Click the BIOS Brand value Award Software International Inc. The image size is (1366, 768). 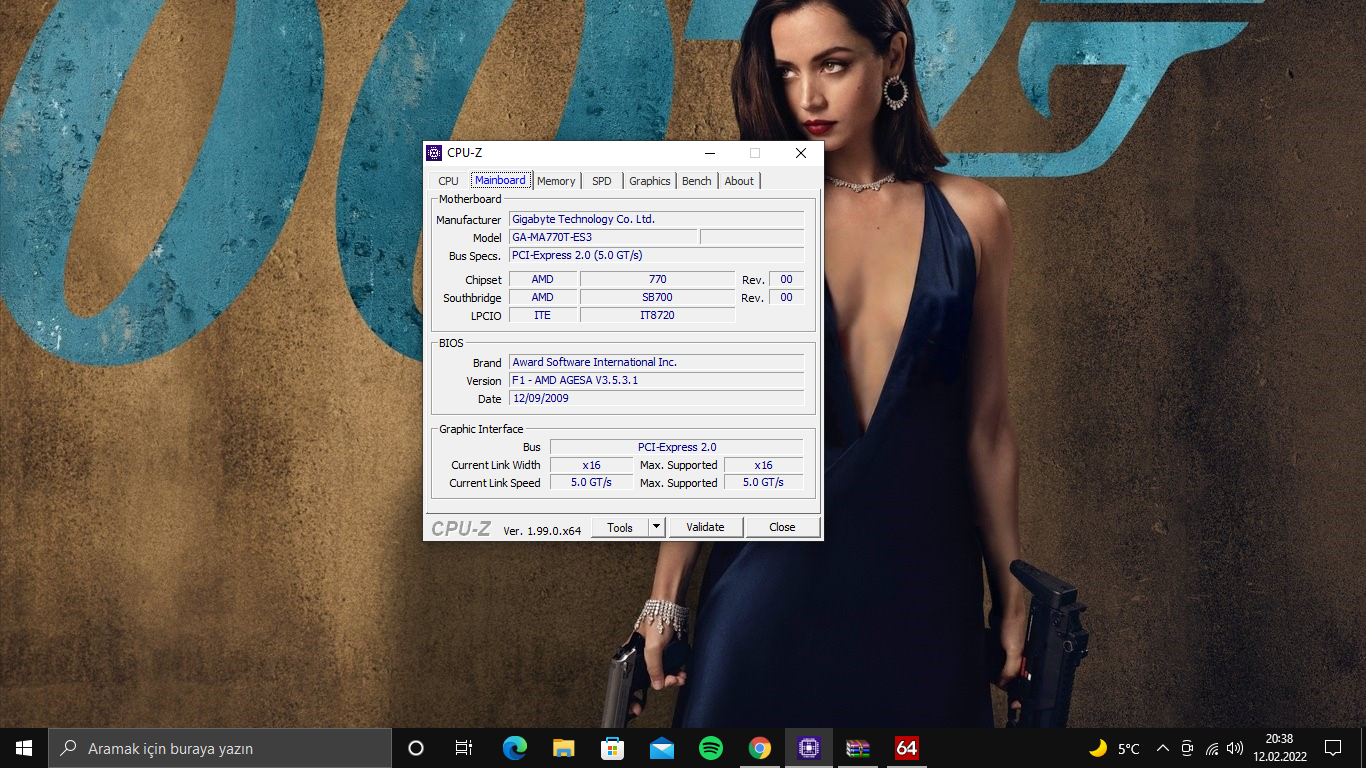pyautogui.click(x=657, y=362)
